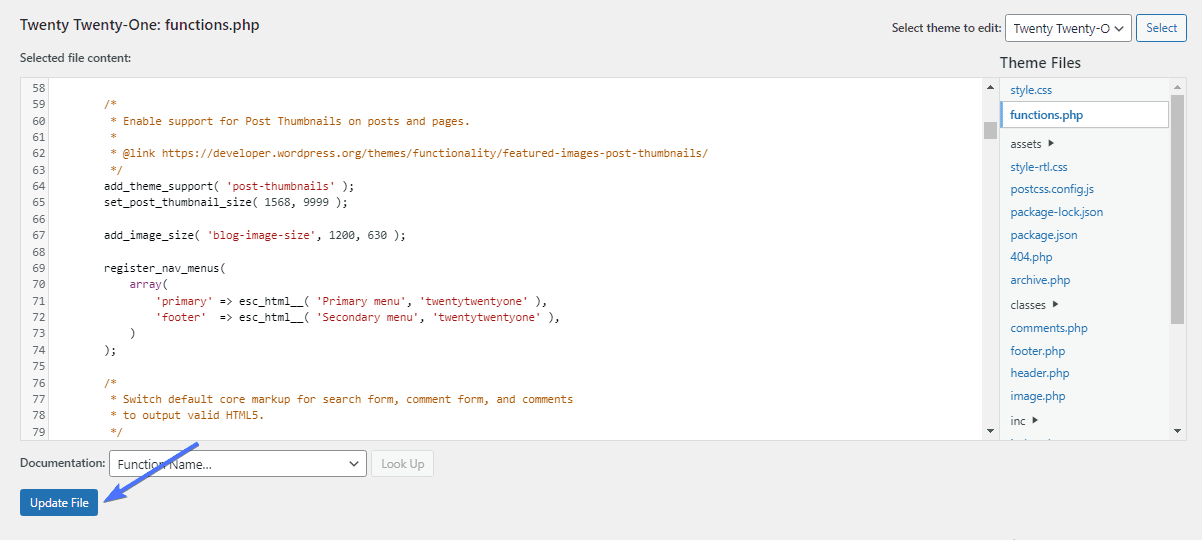Click the code editor scrollbar thumb
The height and width of the screenshot is (540, 1202).
(x=990, y=130)
